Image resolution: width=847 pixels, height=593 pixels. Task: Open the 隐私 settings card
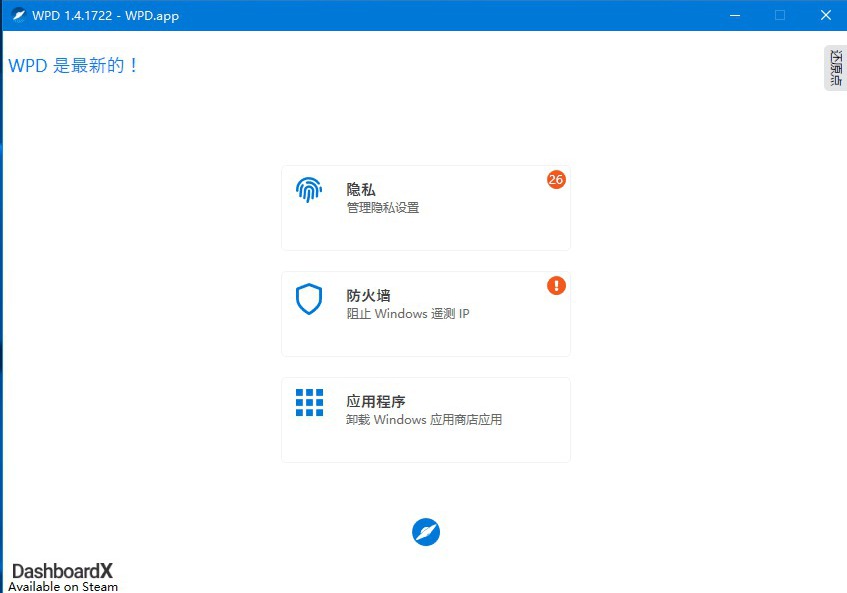tap(426, 208)
